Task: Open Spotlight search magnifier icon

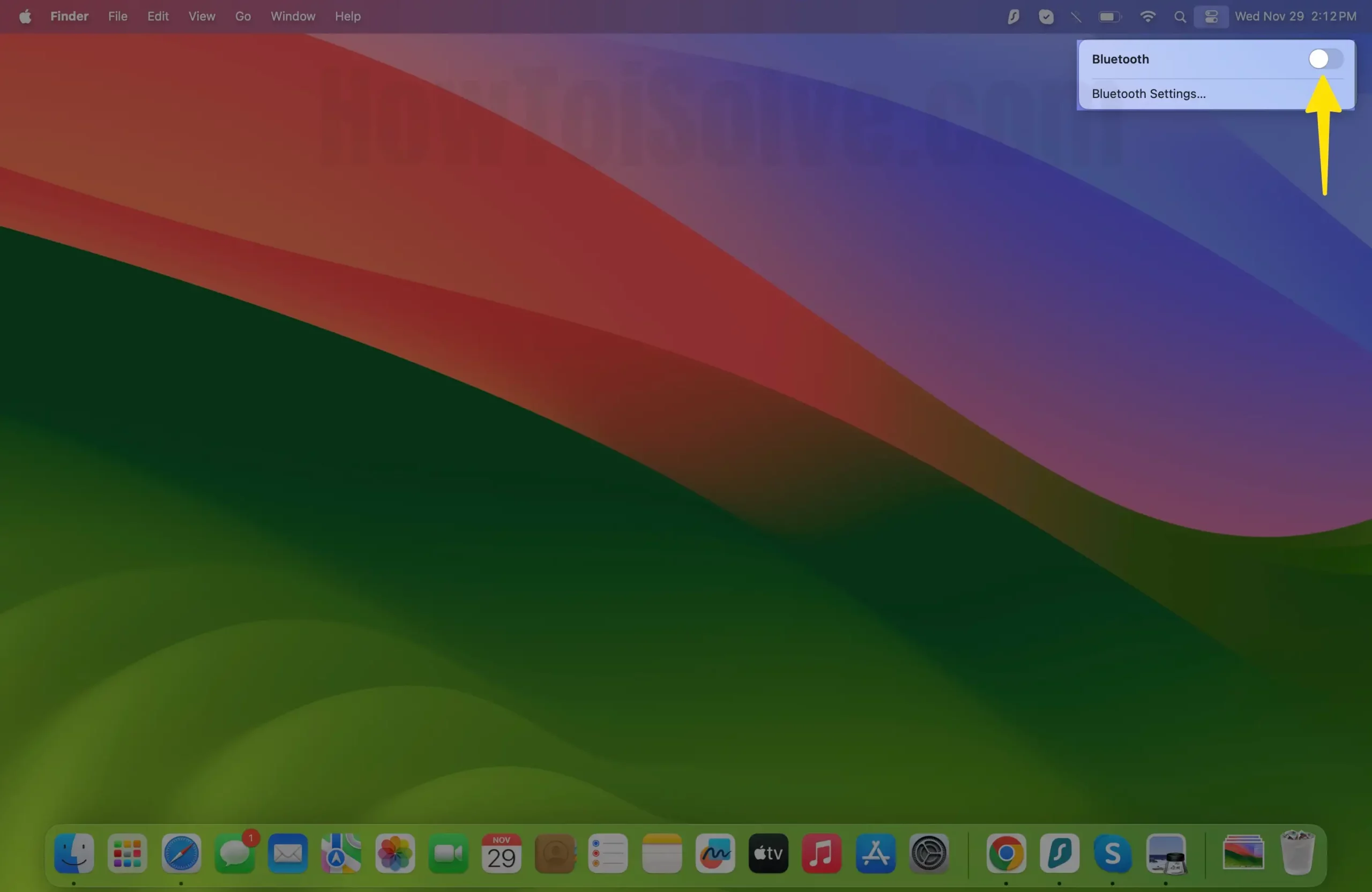Action: pyautogui.click(x=1180, y=17)
